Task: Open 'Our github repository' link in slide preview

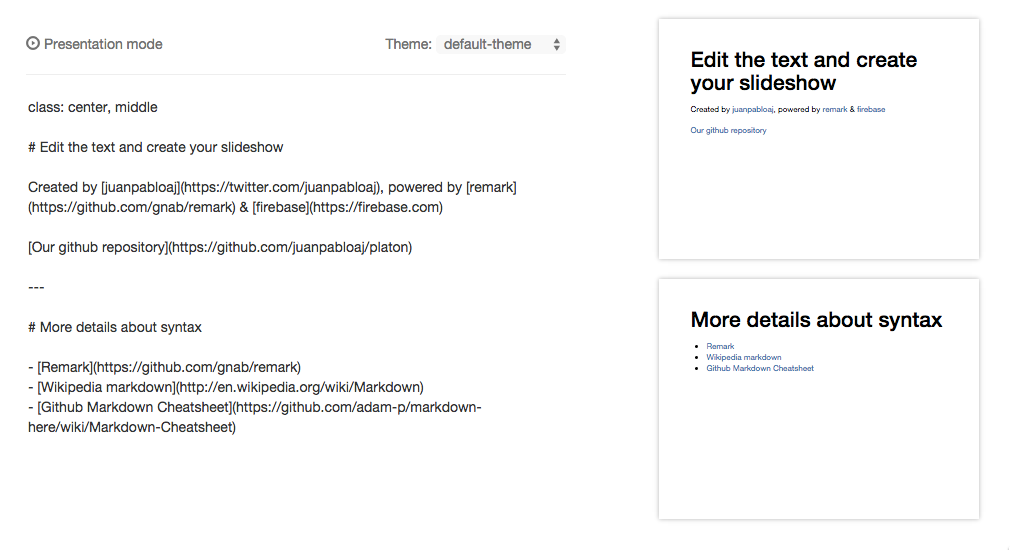Action: click(x=729, y=130)
